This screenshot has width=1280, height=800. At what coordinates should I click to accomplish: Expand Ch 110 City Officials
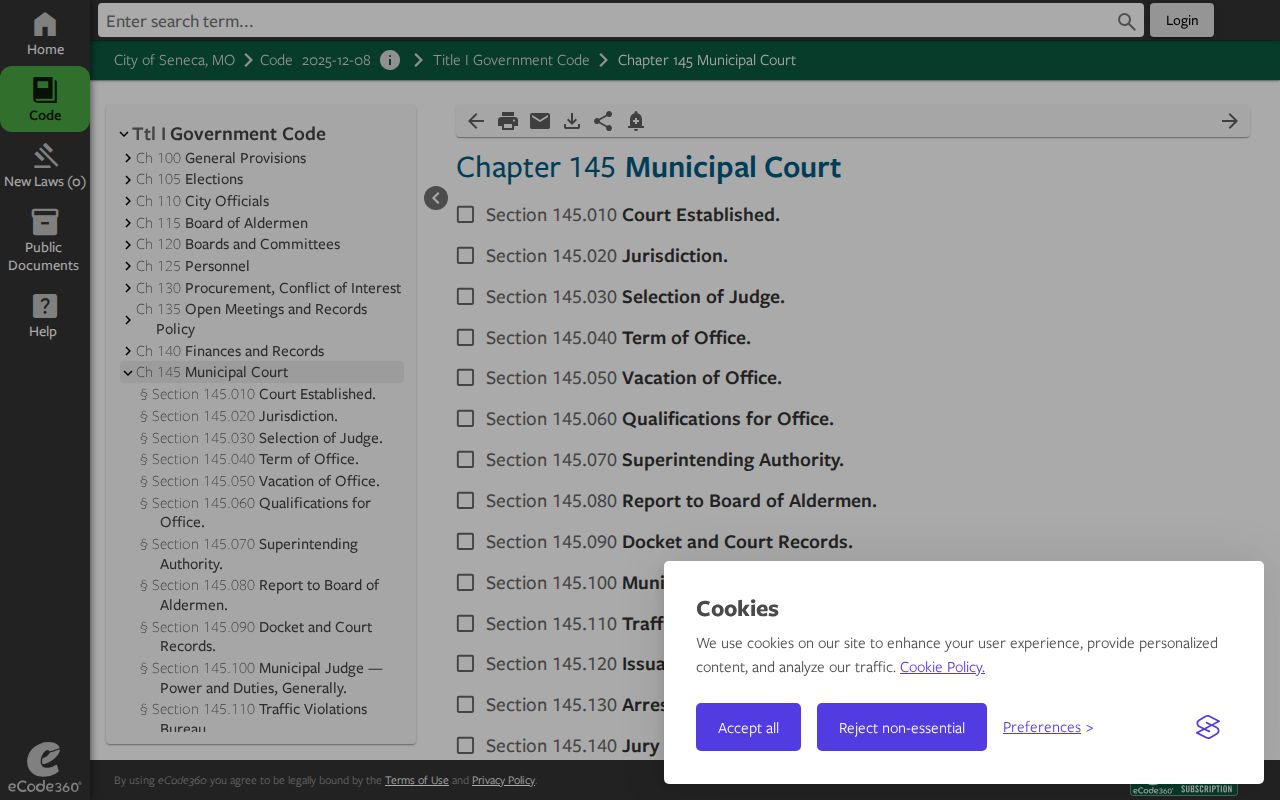click(128, 201)
